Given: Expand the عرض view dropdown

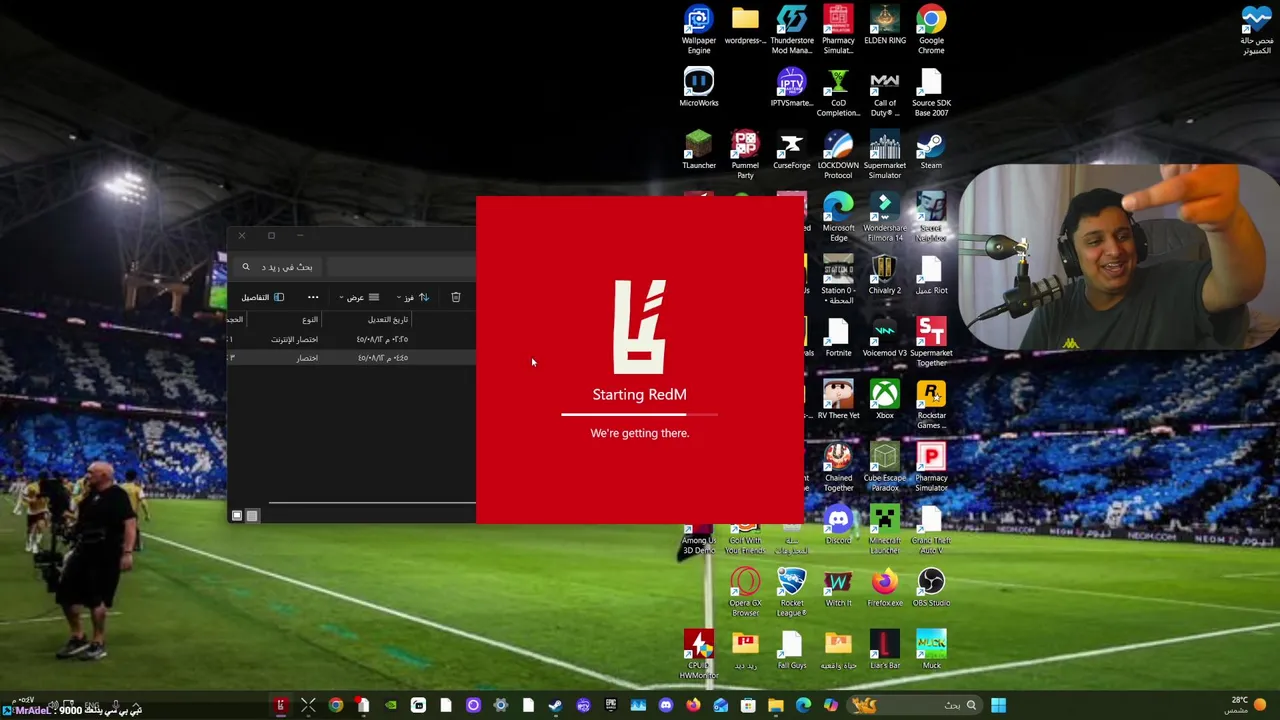Looking at the screenshot, I should [360, 297].
